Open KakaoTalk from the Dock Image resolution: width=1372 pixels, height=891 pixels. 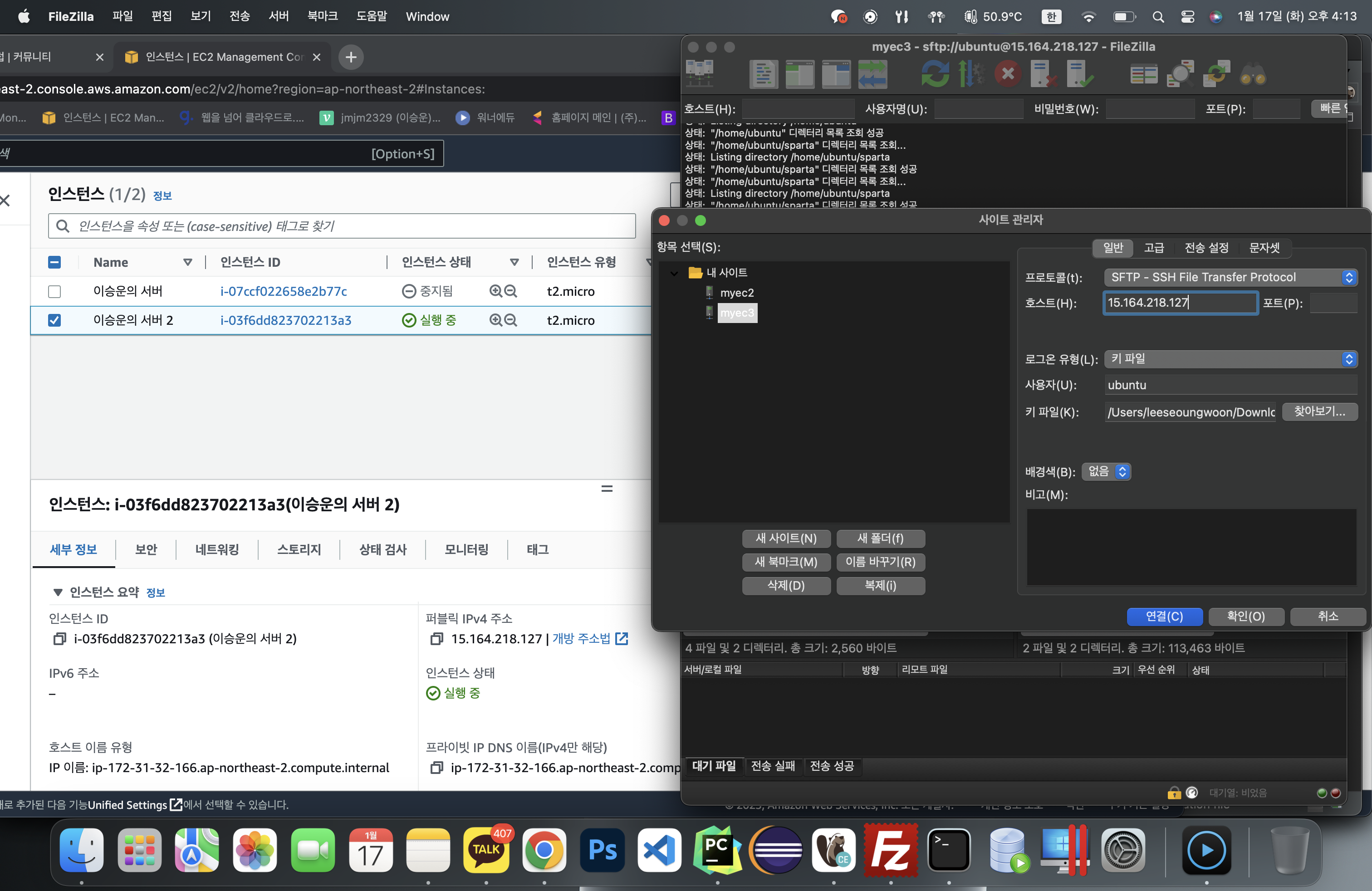(x=486, y=850)
